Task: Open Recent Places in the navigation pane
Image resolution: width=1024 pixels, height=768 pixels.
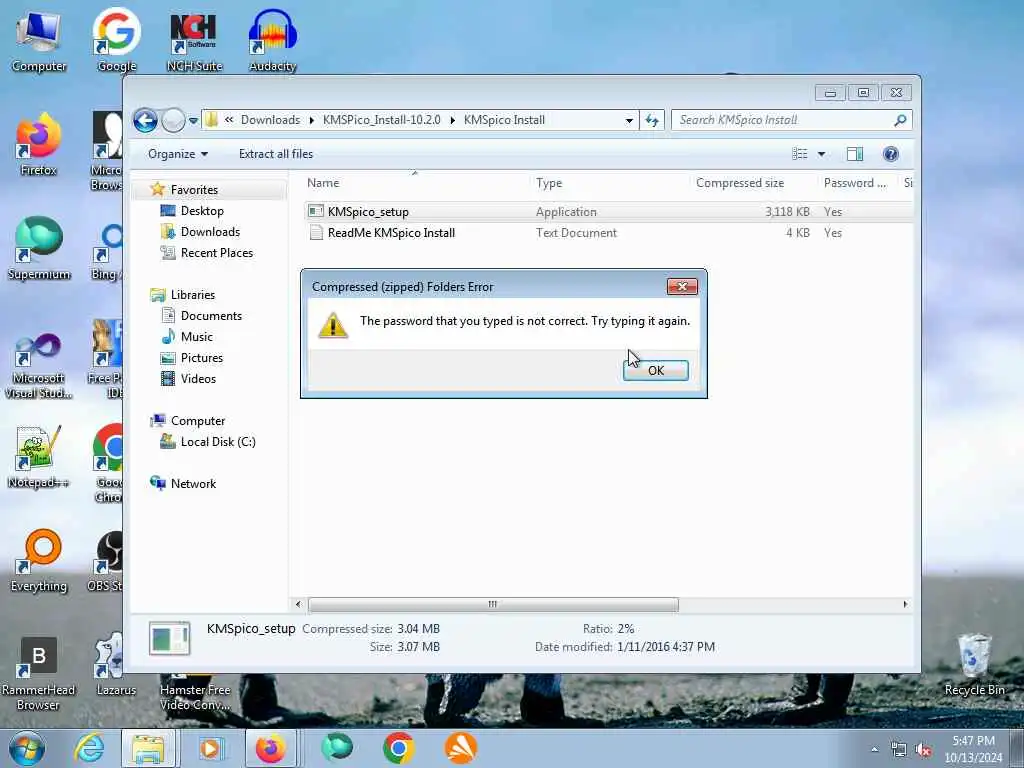Action: (217, 253)
